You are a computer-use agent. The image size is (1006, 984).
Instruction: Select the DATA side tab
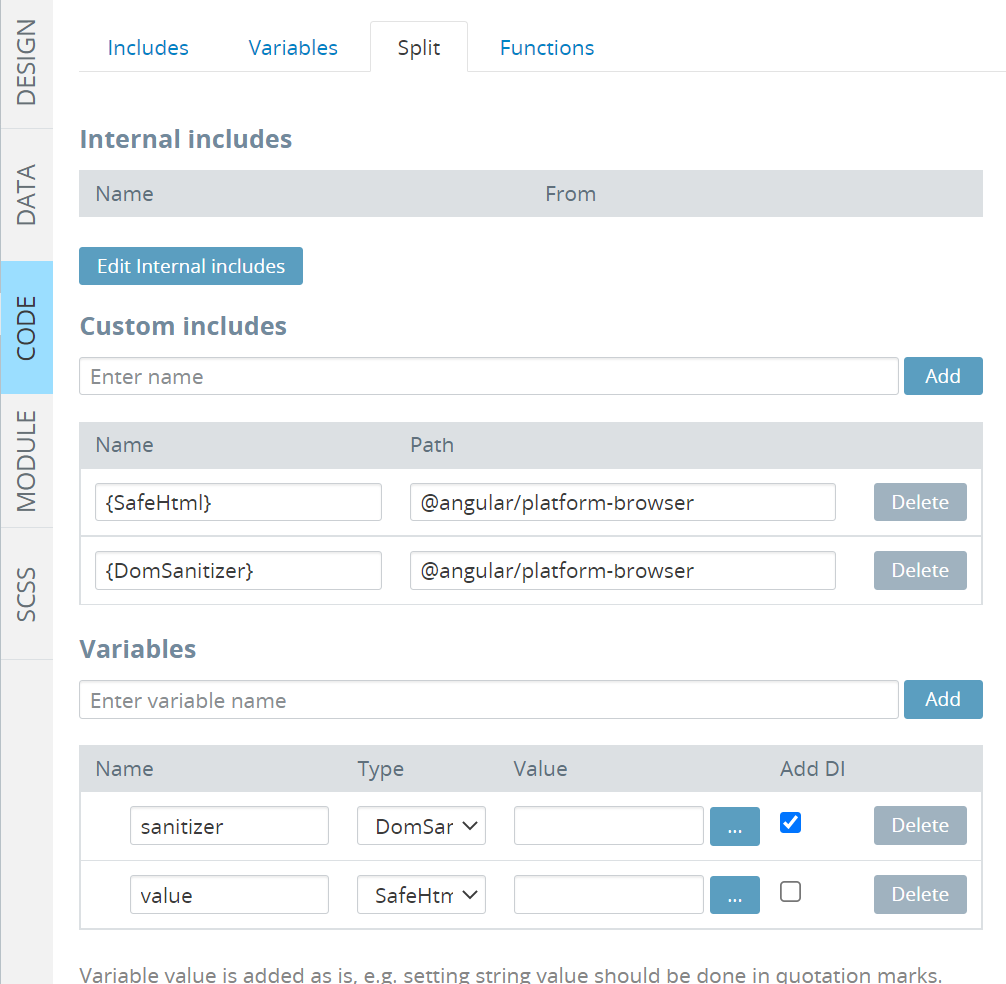(26, 194)
